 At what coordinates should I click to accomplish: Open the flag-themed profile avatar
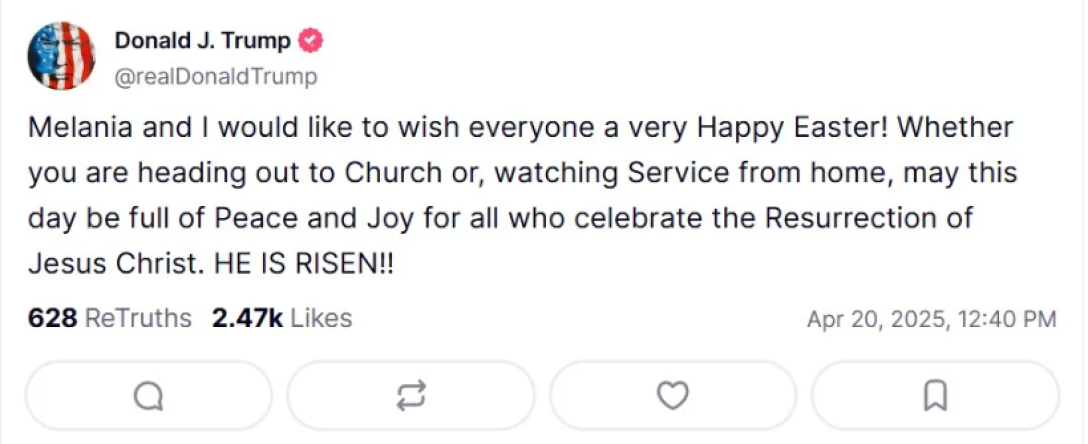pyautogui.click(x=61, y=56)
